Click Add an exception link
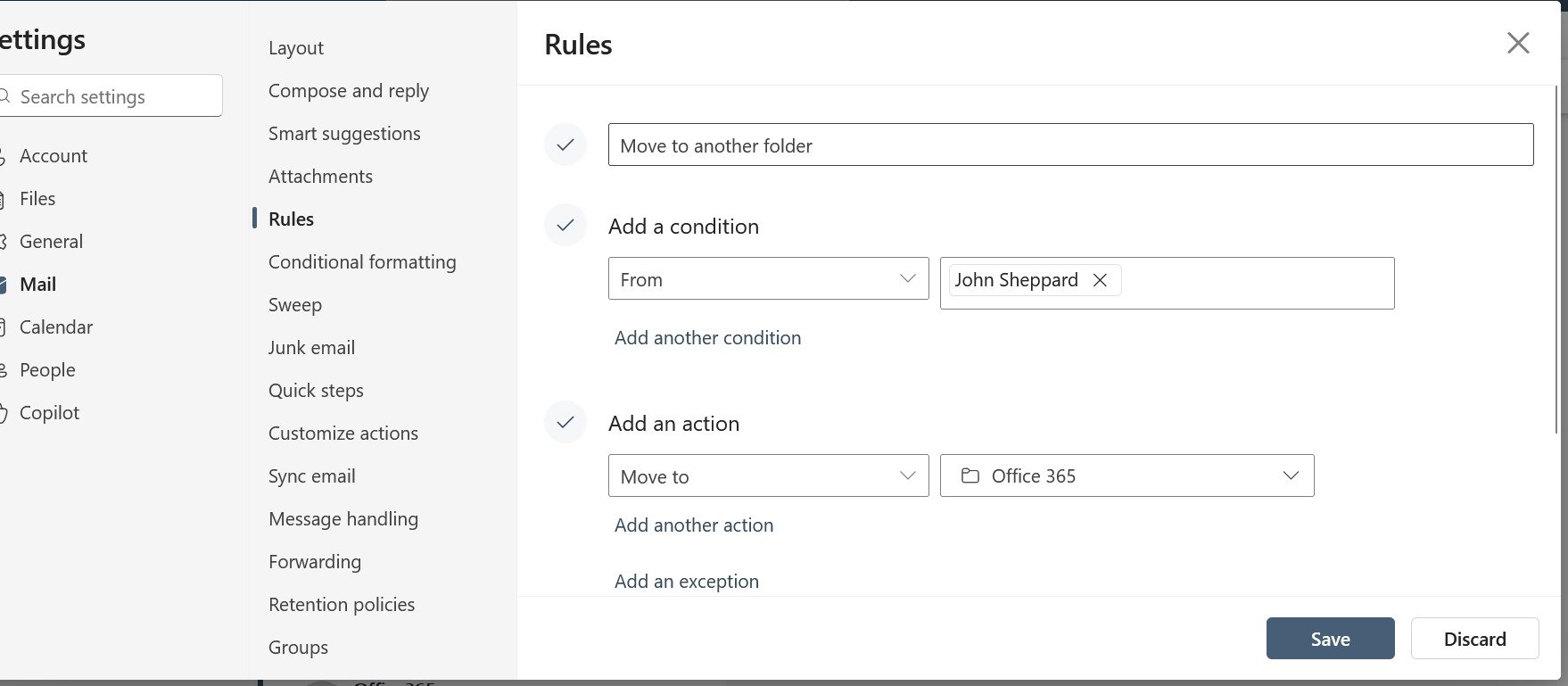This screenshot has width=1568, height=686. (x=687, y=582)
